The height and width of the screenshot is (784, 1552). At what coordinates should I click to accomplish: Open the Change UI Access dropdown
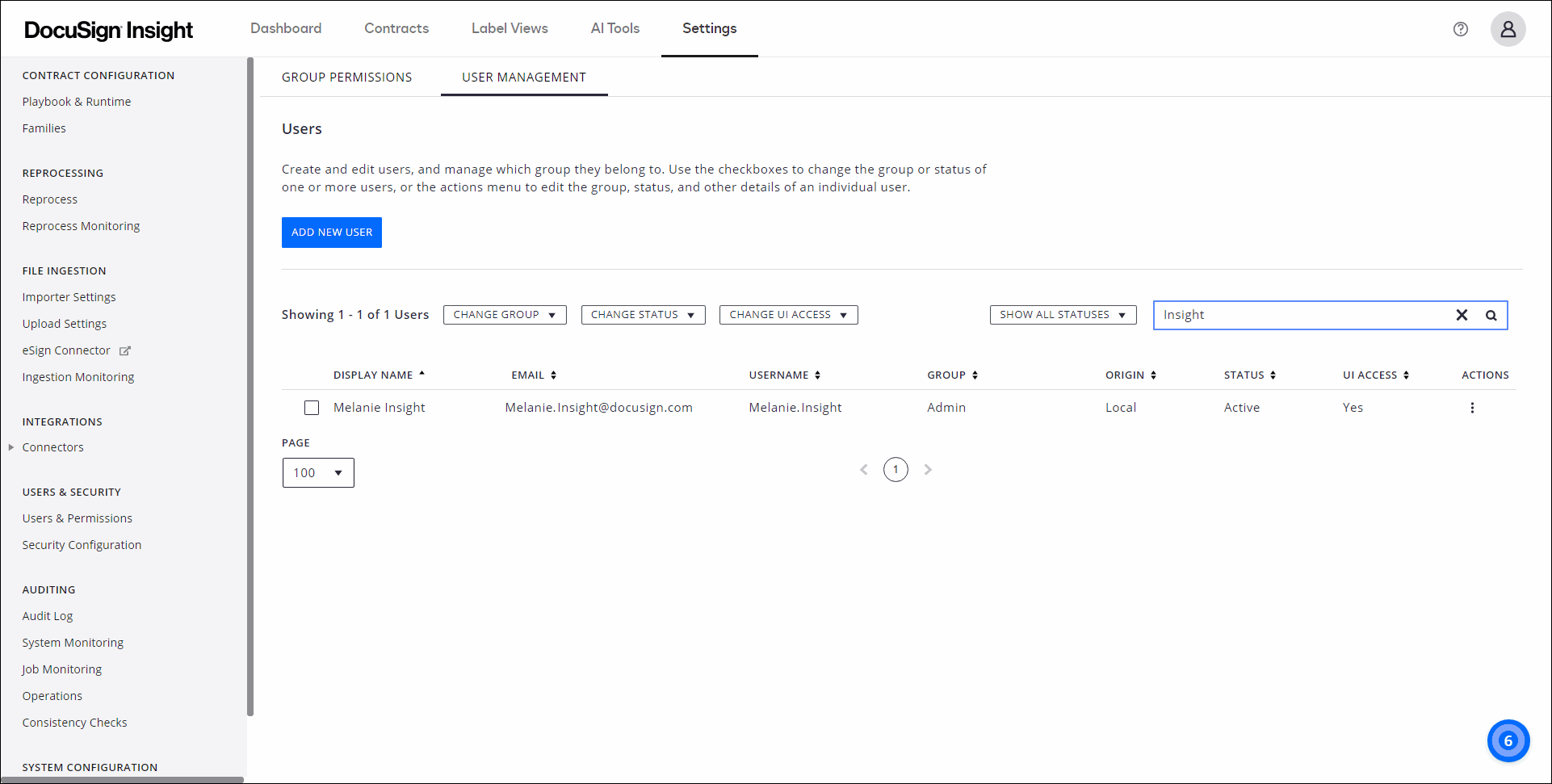[x=788, y=315]
